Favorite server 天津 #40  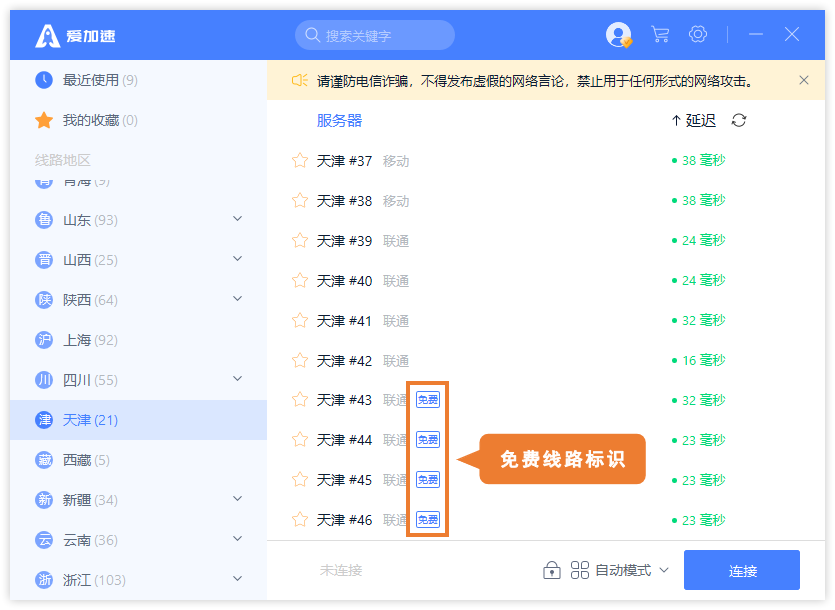(x=300, y=280)
